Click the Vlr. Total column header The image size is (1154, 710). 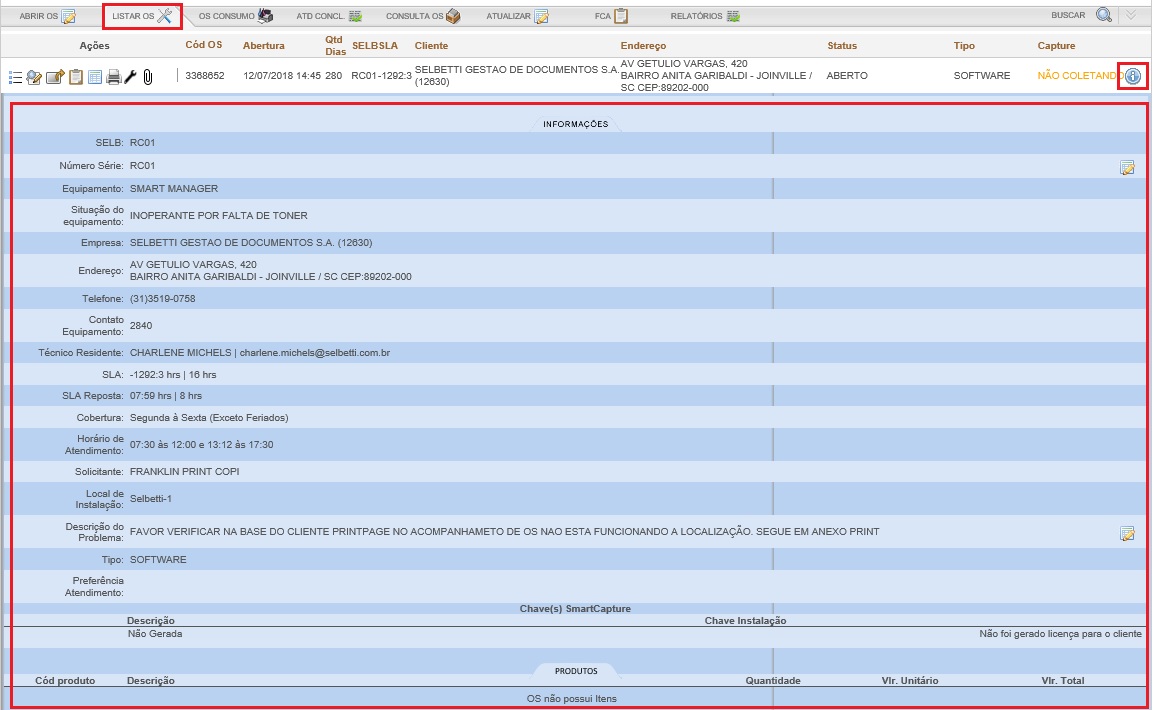1063,681
